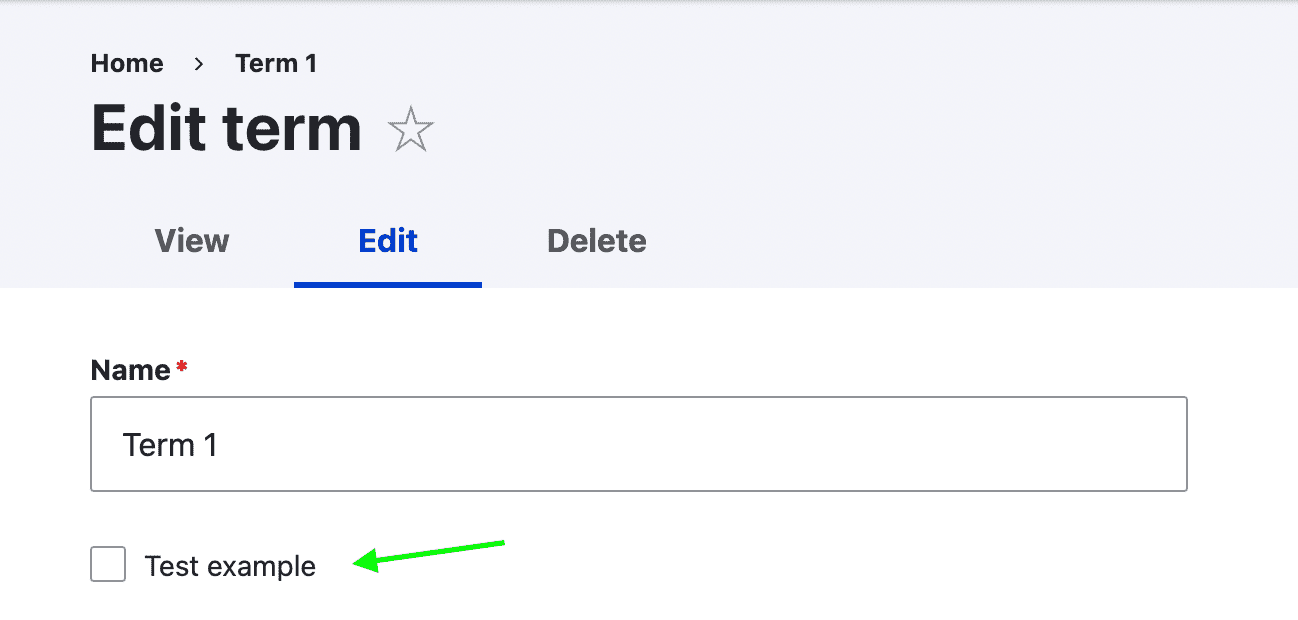Select the Edit tab
This screenshot has height=620, width=1298.
click(x=388, y=241)
